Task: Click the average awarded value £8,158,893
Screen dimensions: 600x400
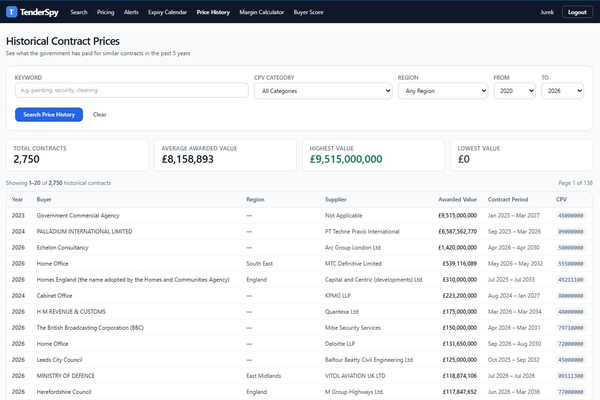Action: tap(188, 159)
